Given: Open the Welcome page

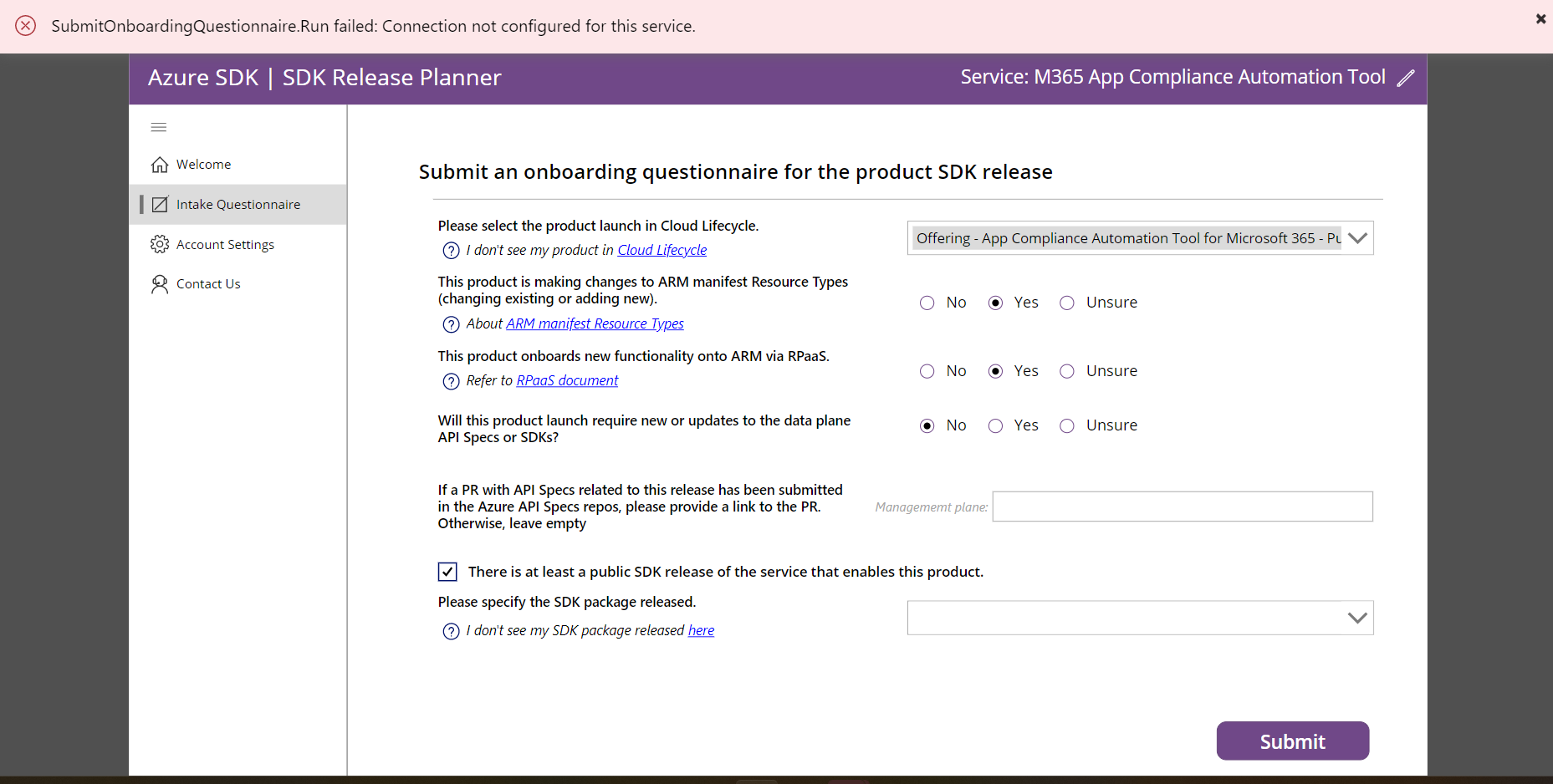Looking at the screenshot, I should (238, 165).
